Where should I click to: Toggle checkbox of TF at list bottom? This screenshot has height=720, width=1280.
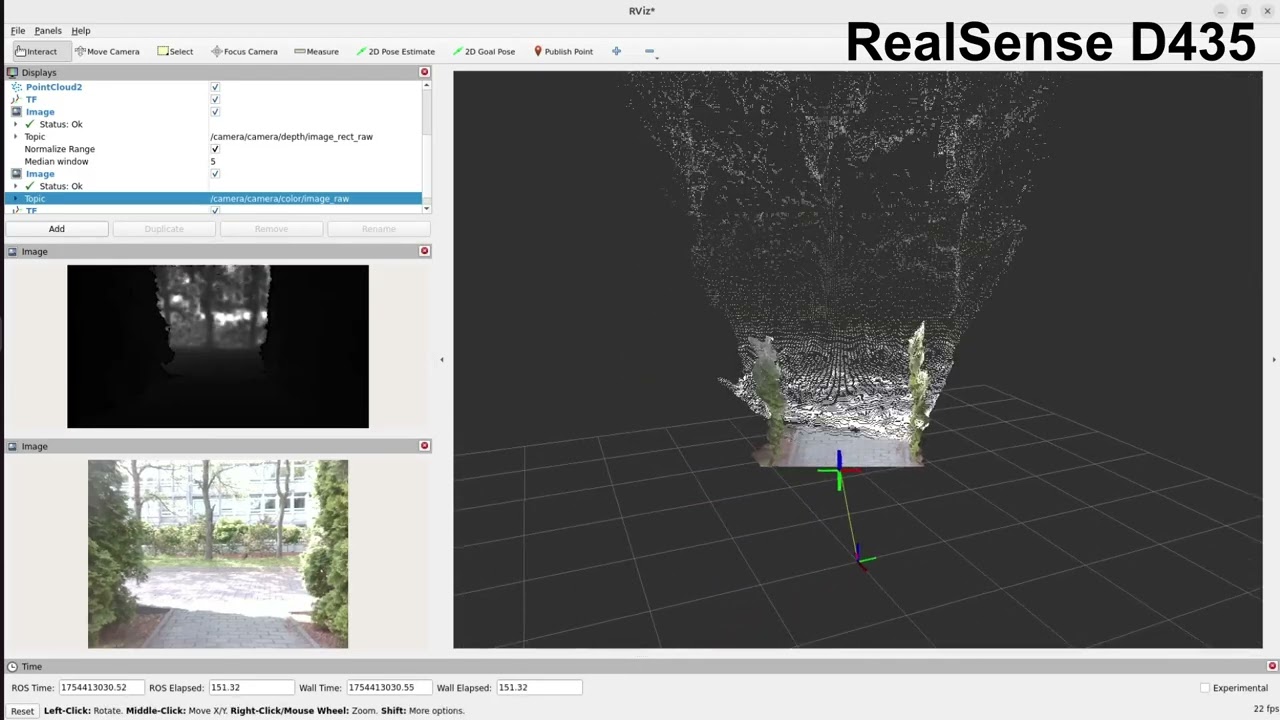[215, 210]
